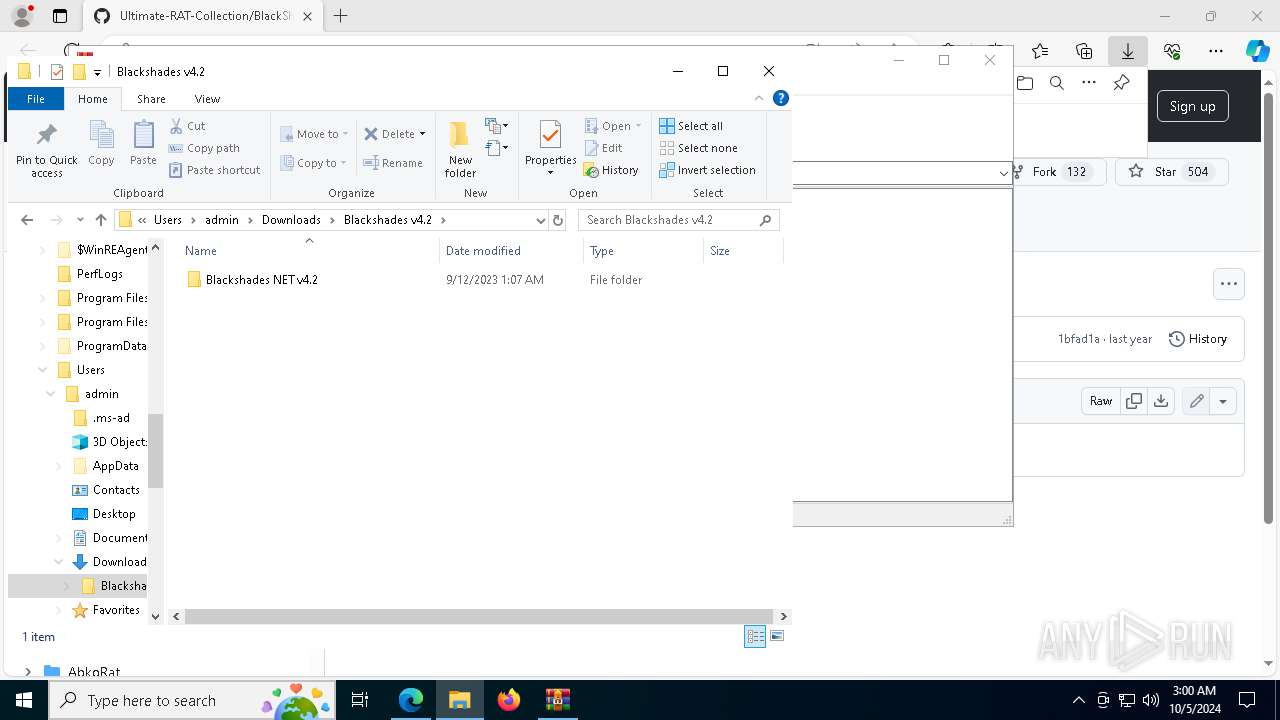Click Raw button on GitHub

pos(1100,401)
